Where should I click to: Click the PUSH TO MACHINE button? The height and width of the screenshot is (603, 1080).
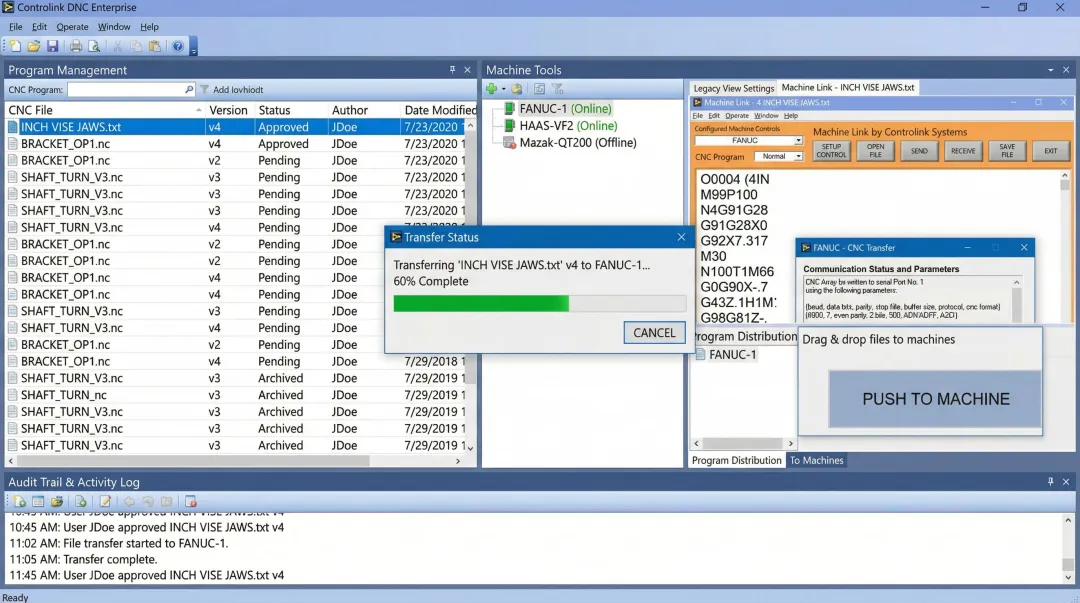[934, 399]
